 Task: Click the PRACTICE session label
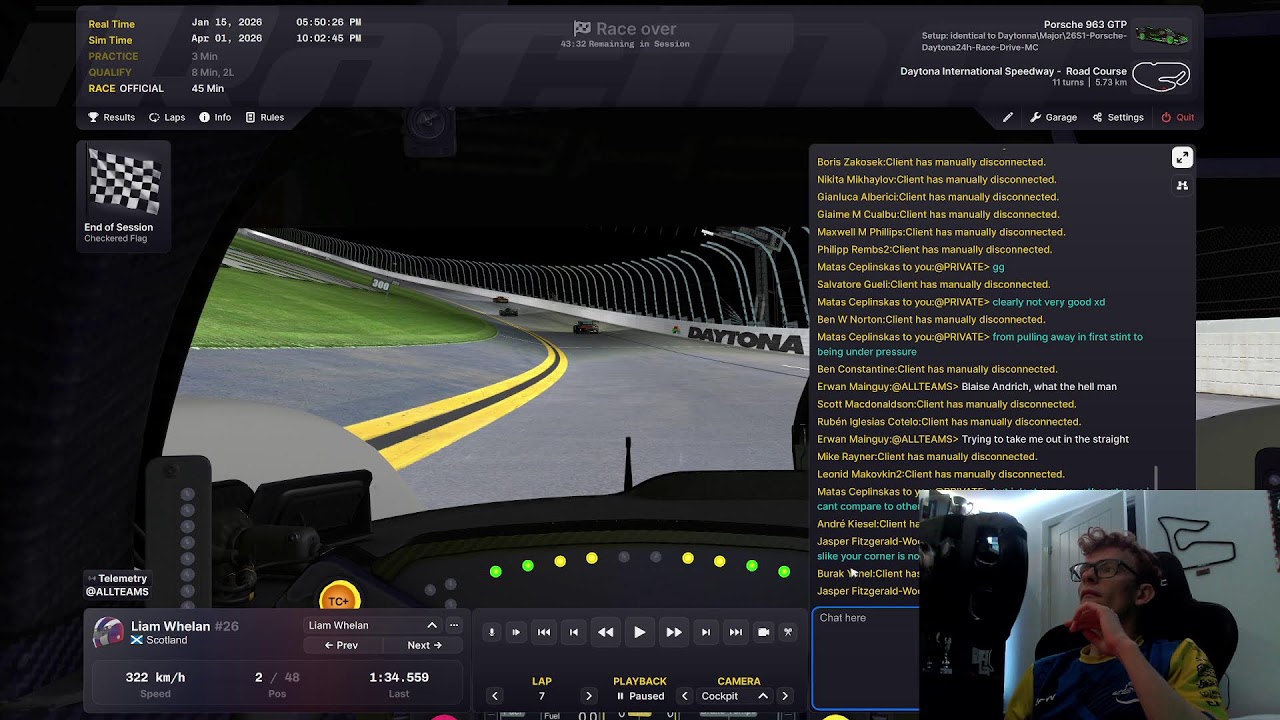113,56
